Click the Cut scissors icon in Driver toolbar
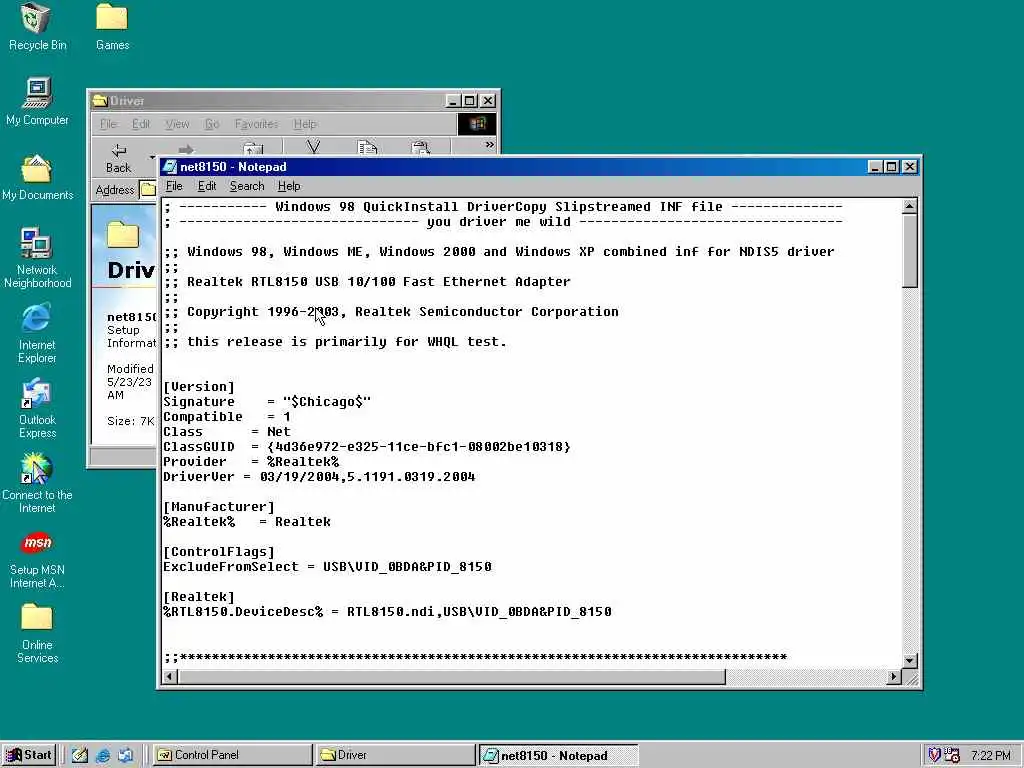1024x768 pixels. pos(313,148)
